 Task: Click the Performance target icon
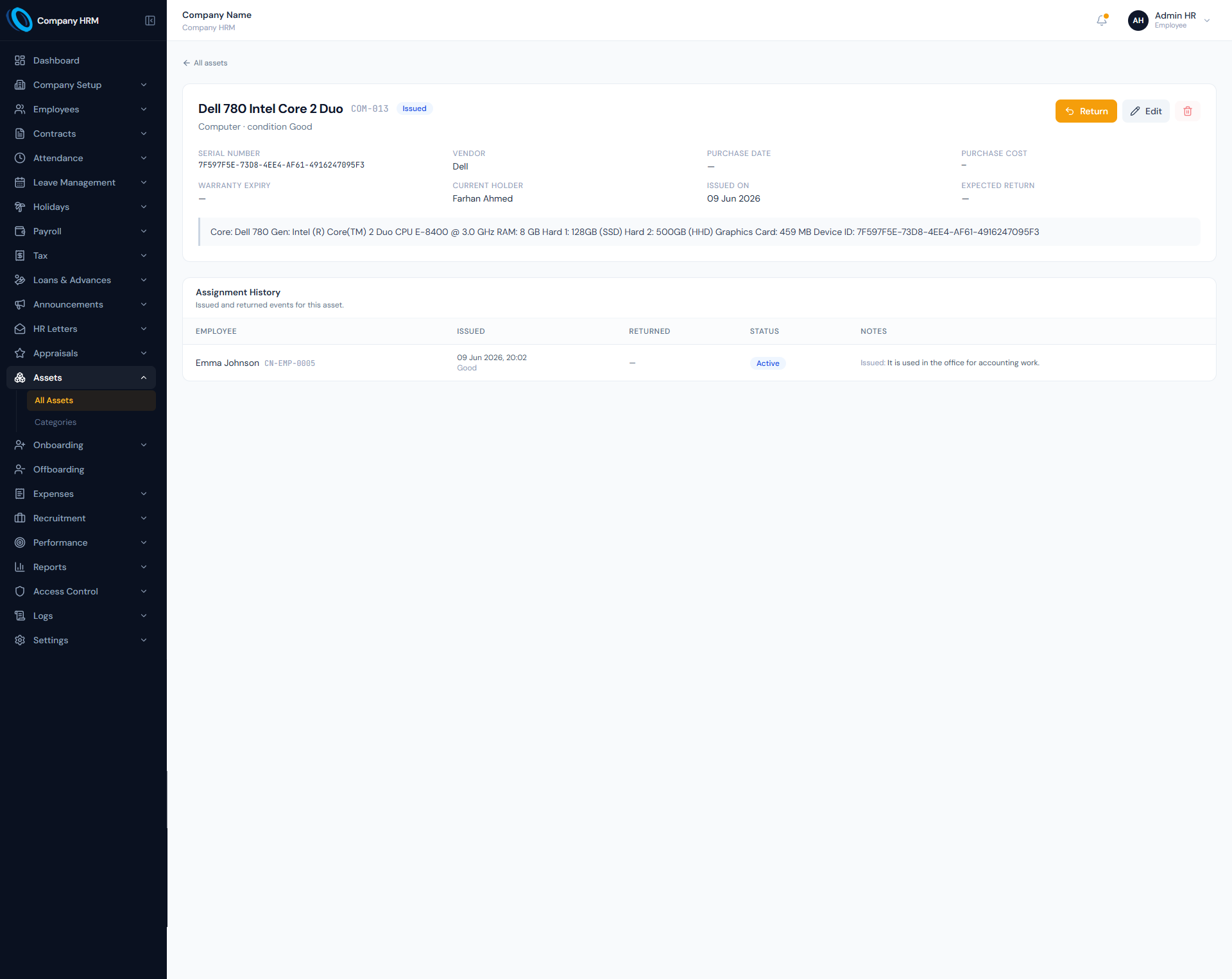click(x=20, y=542)
